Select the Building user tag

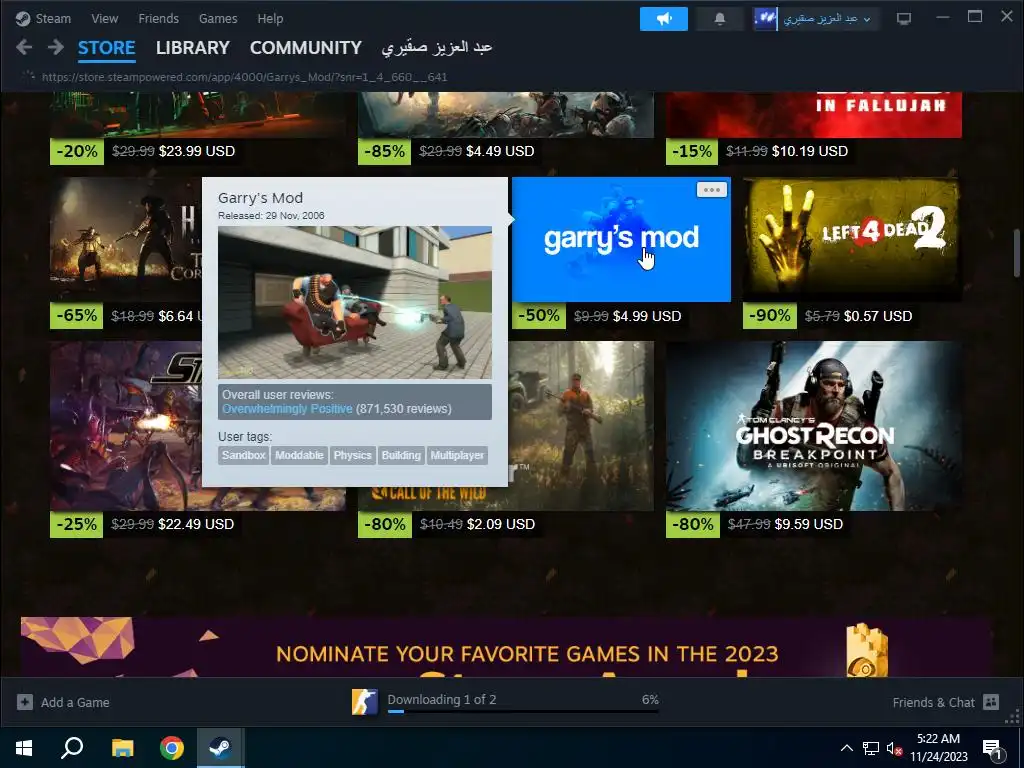pyautogui.click(x=401, y=455)
